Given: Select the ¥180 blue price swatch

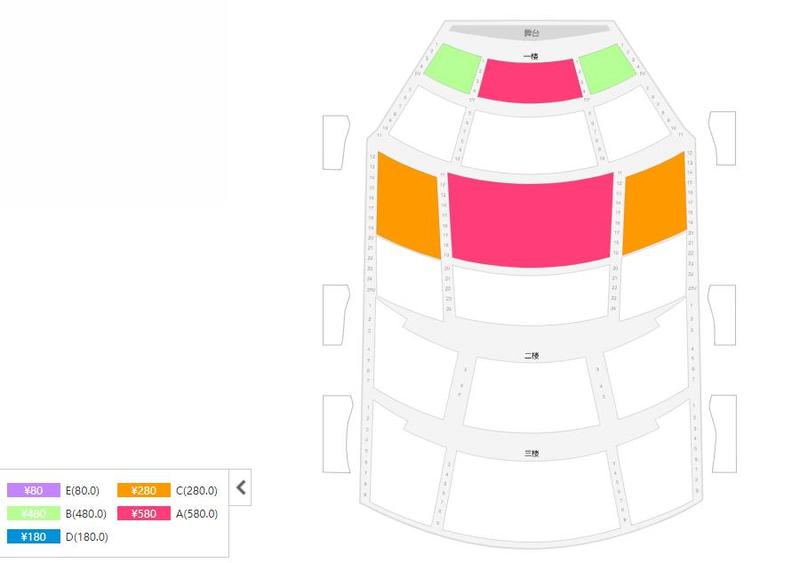Looking at the screenshot, I should (34, 537).
